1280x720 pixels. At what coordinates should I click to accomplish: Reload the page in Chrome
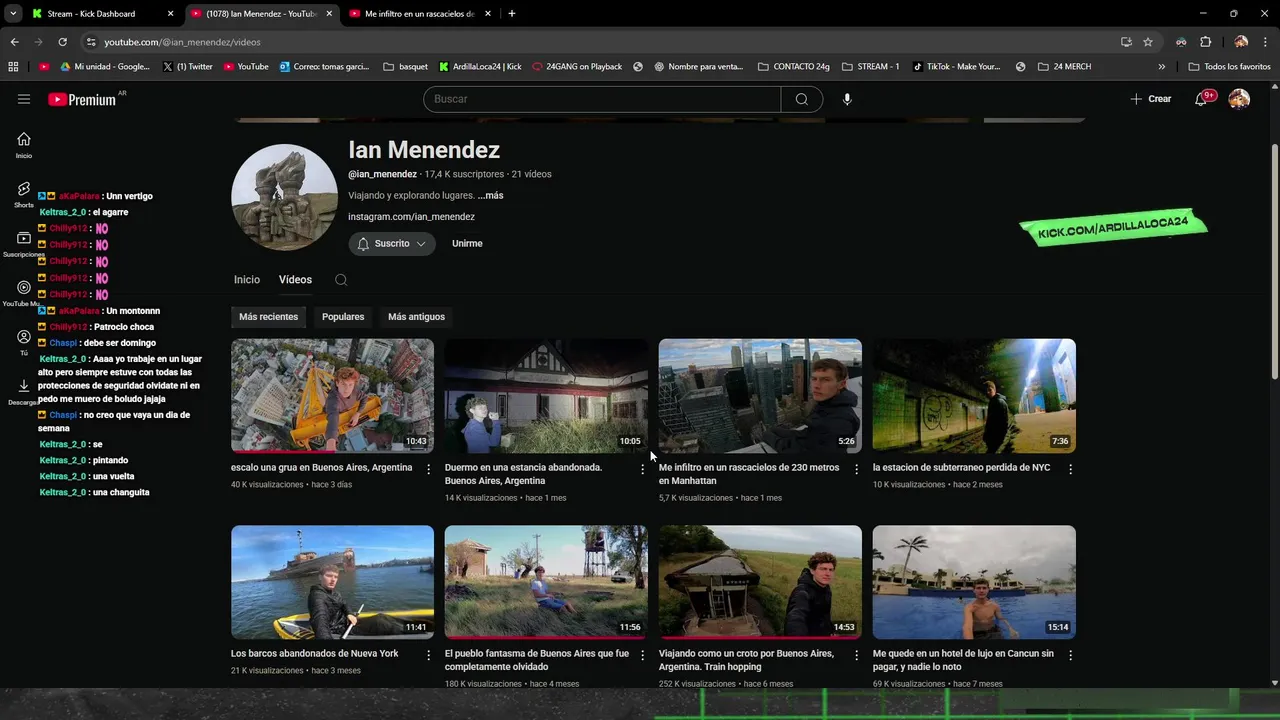pyautogui.click(x=62, y=42)
